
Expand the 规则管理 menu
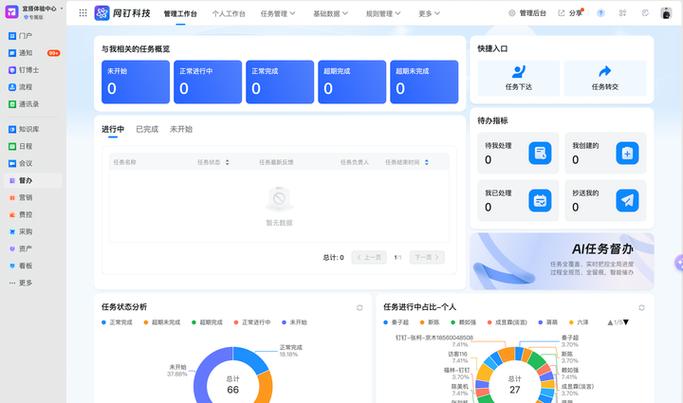point(383,14)
